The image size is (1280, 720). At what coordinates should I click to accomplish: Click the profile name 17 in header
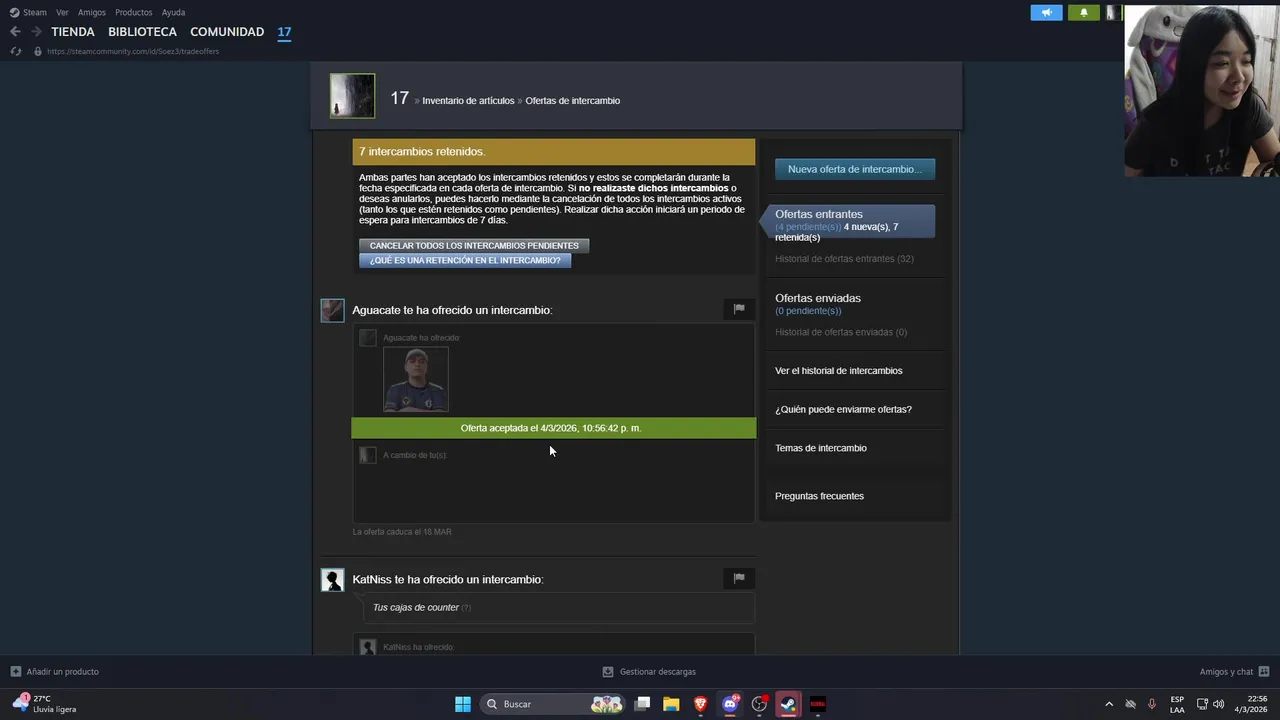(399, 98)
